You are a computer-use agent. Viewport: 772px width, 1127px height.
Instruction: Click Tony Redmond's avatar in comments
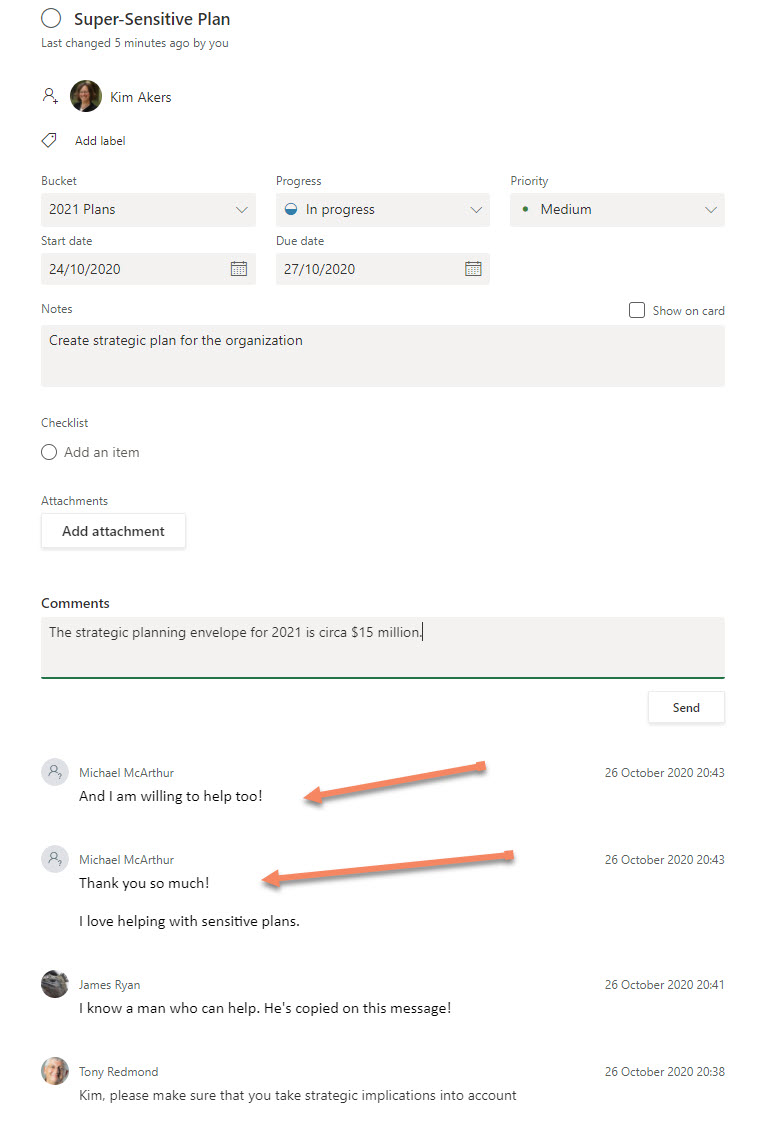click(55, 1071)
